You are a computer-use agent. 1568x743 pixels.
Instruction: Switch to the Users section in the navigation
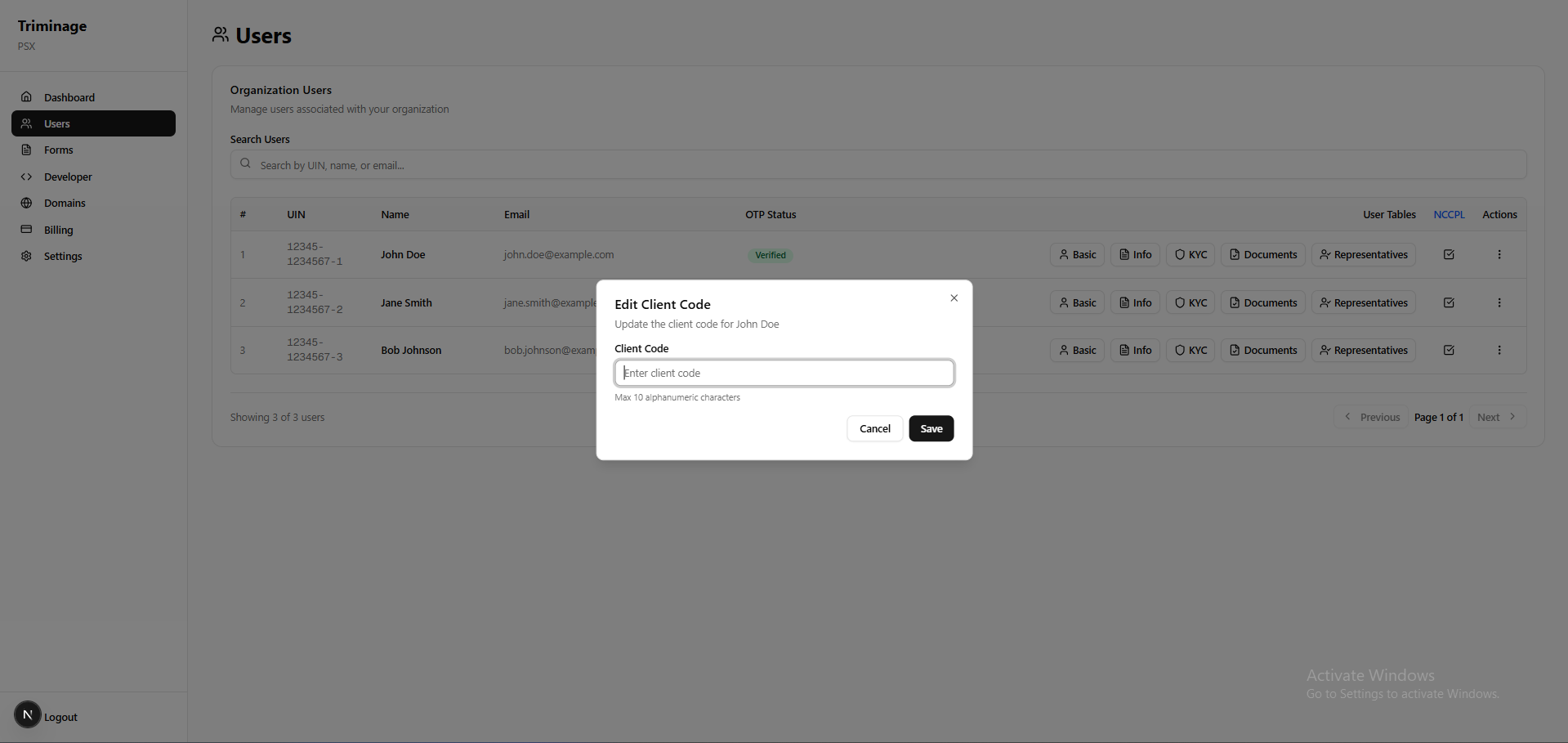[57, 123]
